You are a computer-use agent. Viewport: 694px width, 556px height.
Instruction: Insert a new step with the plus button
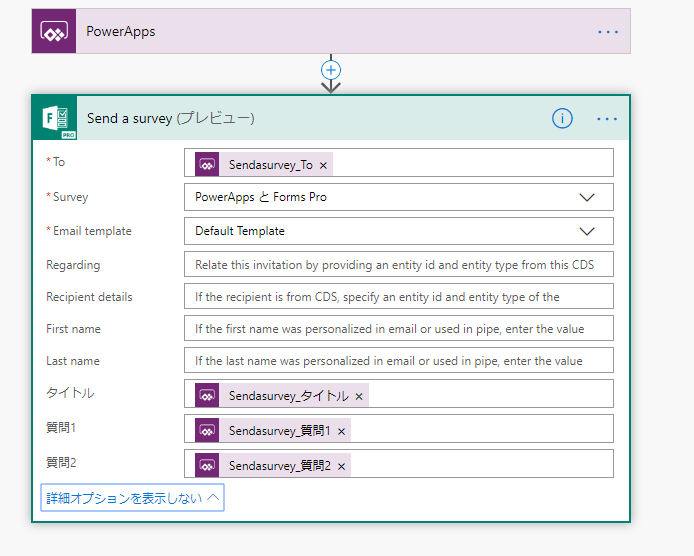331,70
